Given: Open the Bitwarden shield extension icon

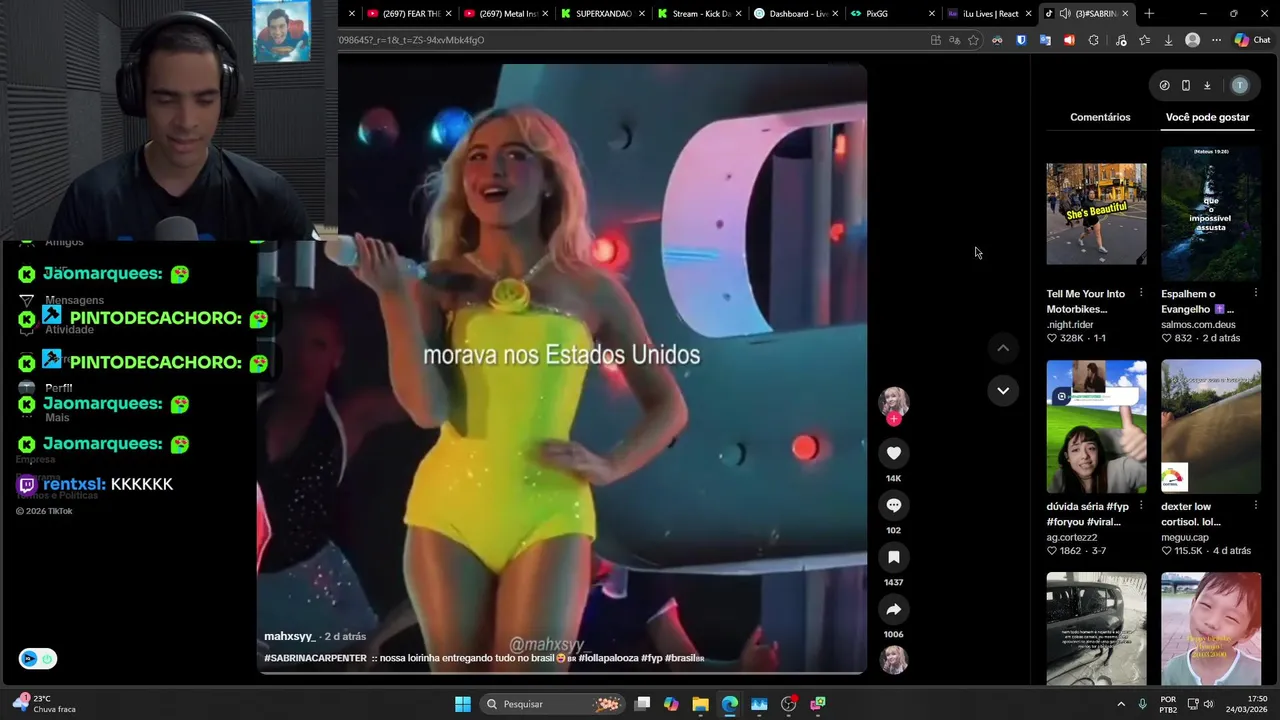Looking at the screenshot, I should (1021, 40).
